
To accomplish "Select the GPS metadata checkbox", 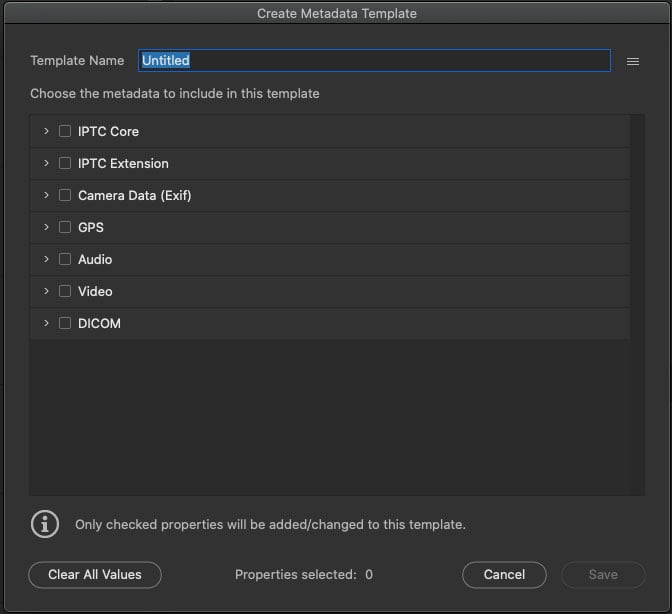I will (65, 227).
